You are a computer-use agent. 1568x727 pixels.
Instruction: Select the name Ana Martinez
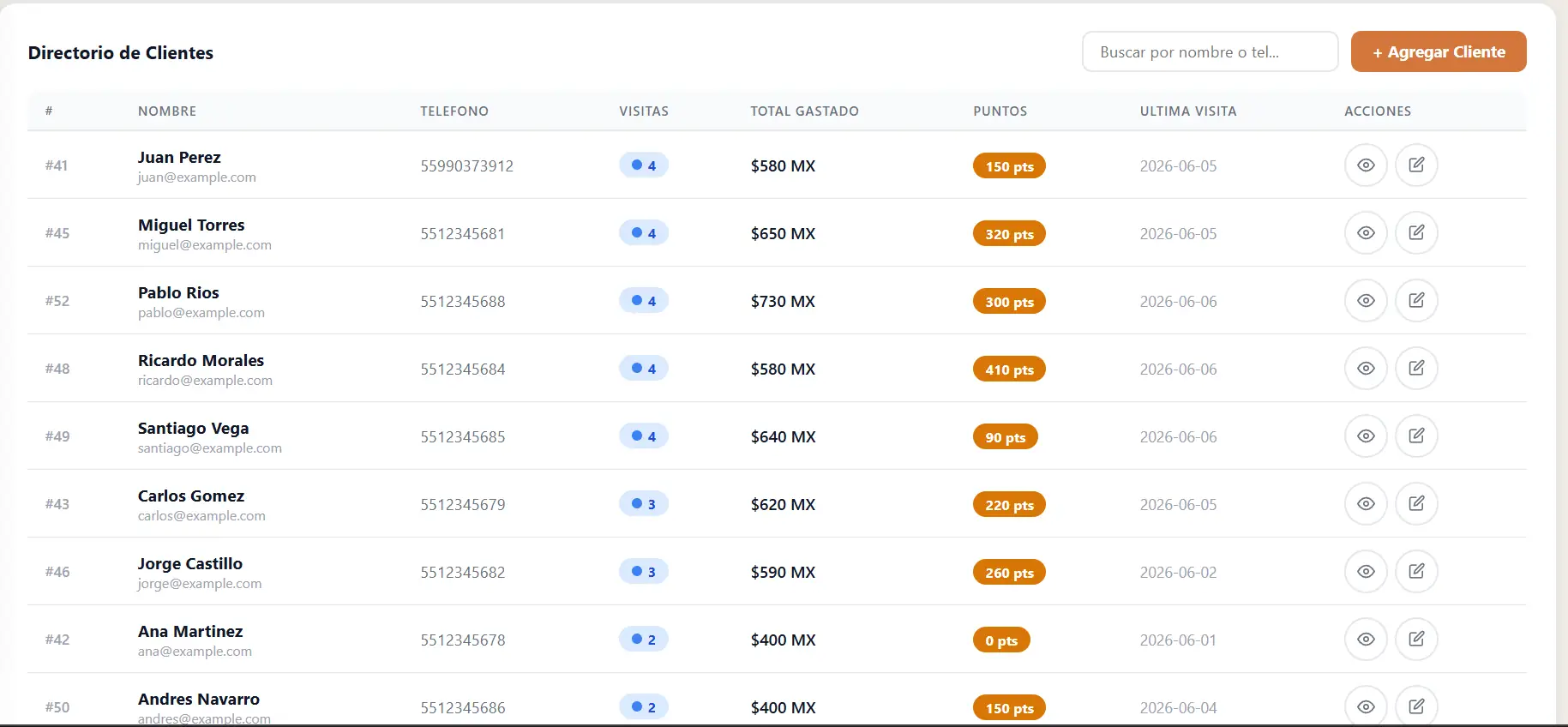[x=190, y=631]
